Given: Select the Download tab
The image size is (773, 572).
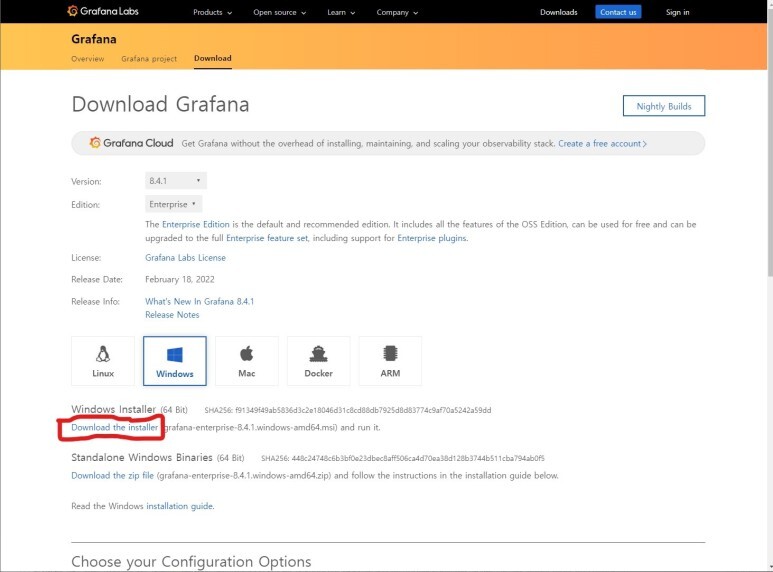Looking at the screenshot, I should (x=212, y=58).
